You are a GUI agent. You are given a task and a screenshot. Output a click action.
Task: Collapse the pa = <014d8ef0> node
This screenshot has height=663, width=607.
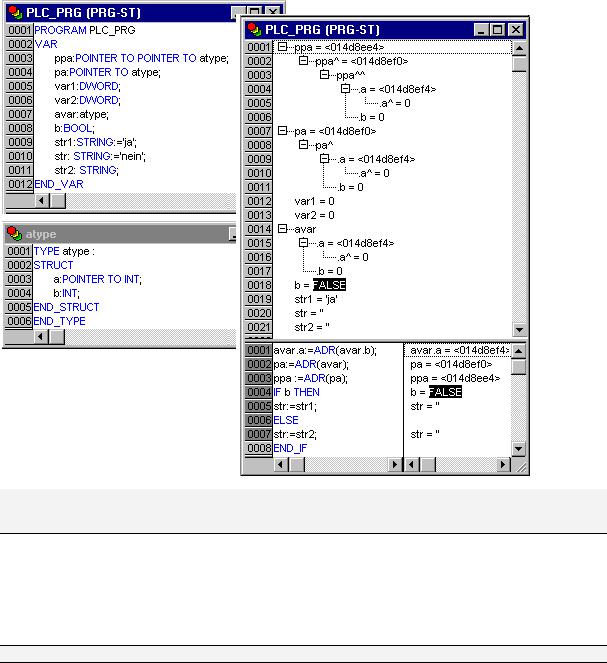(282, 131)
